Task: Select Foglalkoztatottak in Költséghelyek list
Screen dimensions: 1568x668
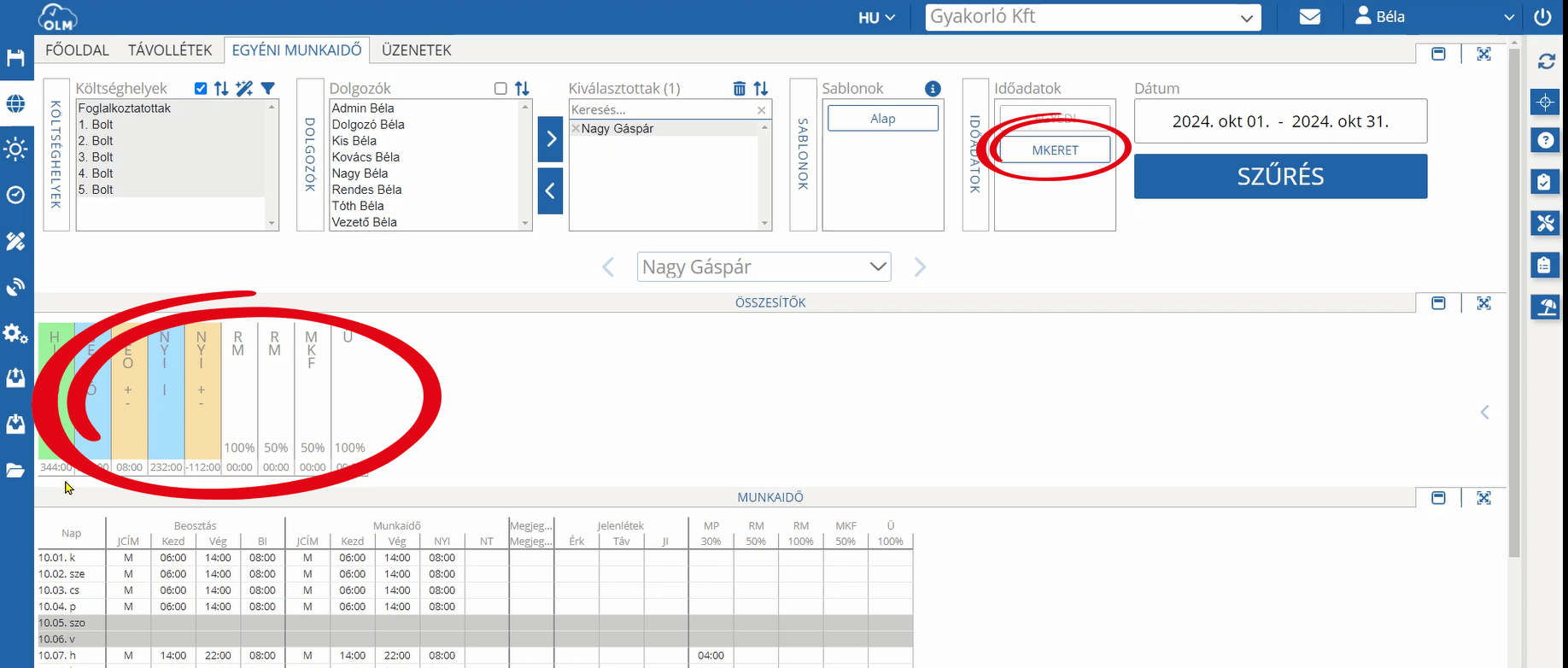Action: tap(125, 108)
